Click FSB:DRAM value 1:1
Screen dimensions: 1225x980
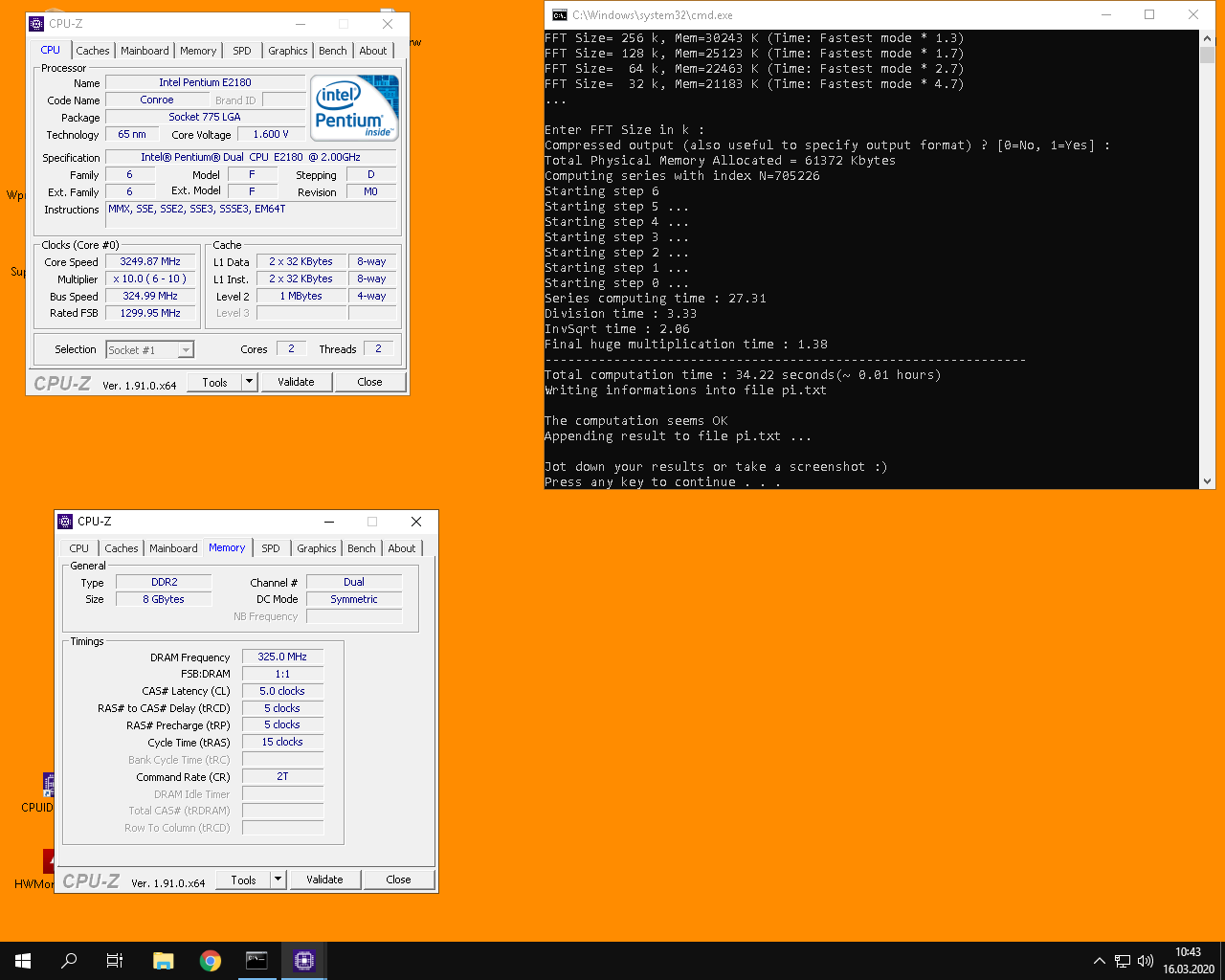click(282, 674)
